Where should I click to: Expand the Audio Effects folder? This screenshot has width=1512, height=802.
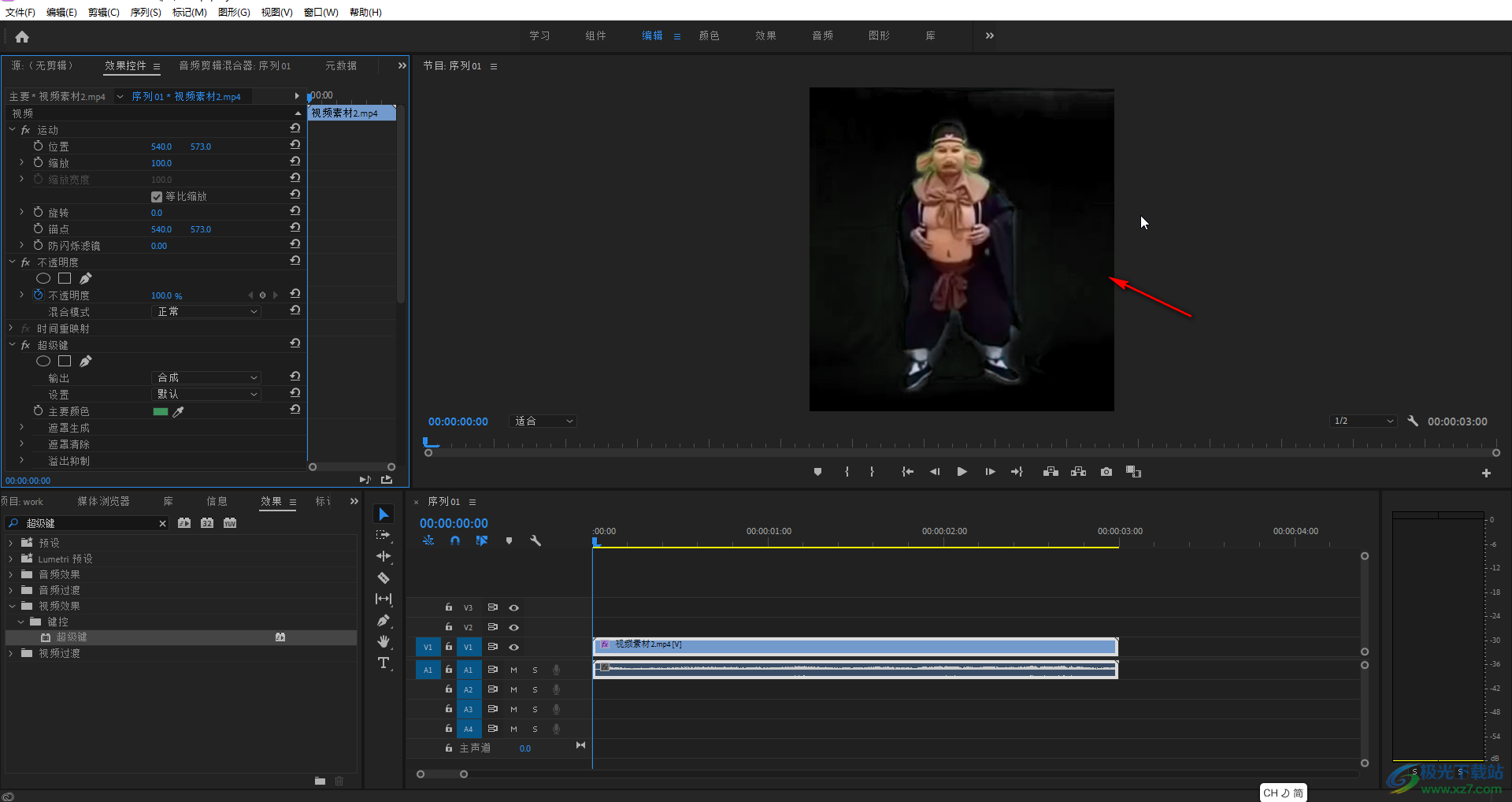tap(11, 574)
